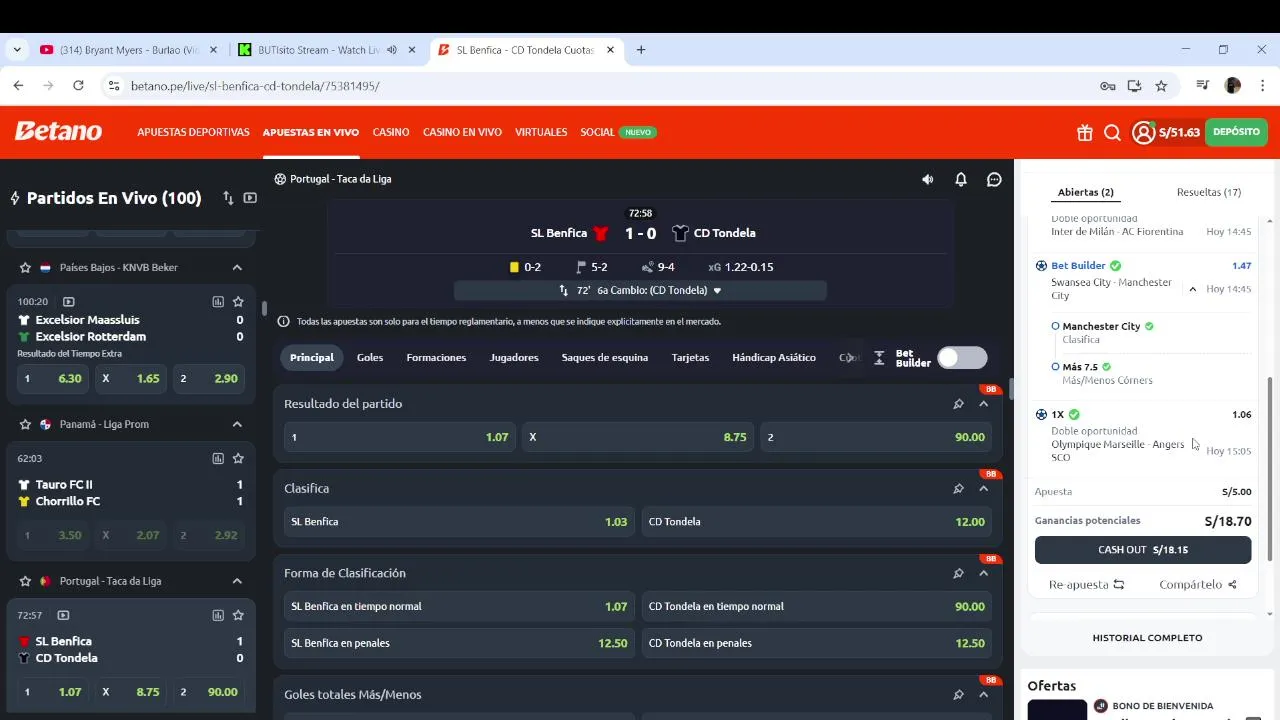Expand the 6a Cambio event dropdown
Image resolution: width=1280 pixels, height=720 pixels.
pos(640,290)
